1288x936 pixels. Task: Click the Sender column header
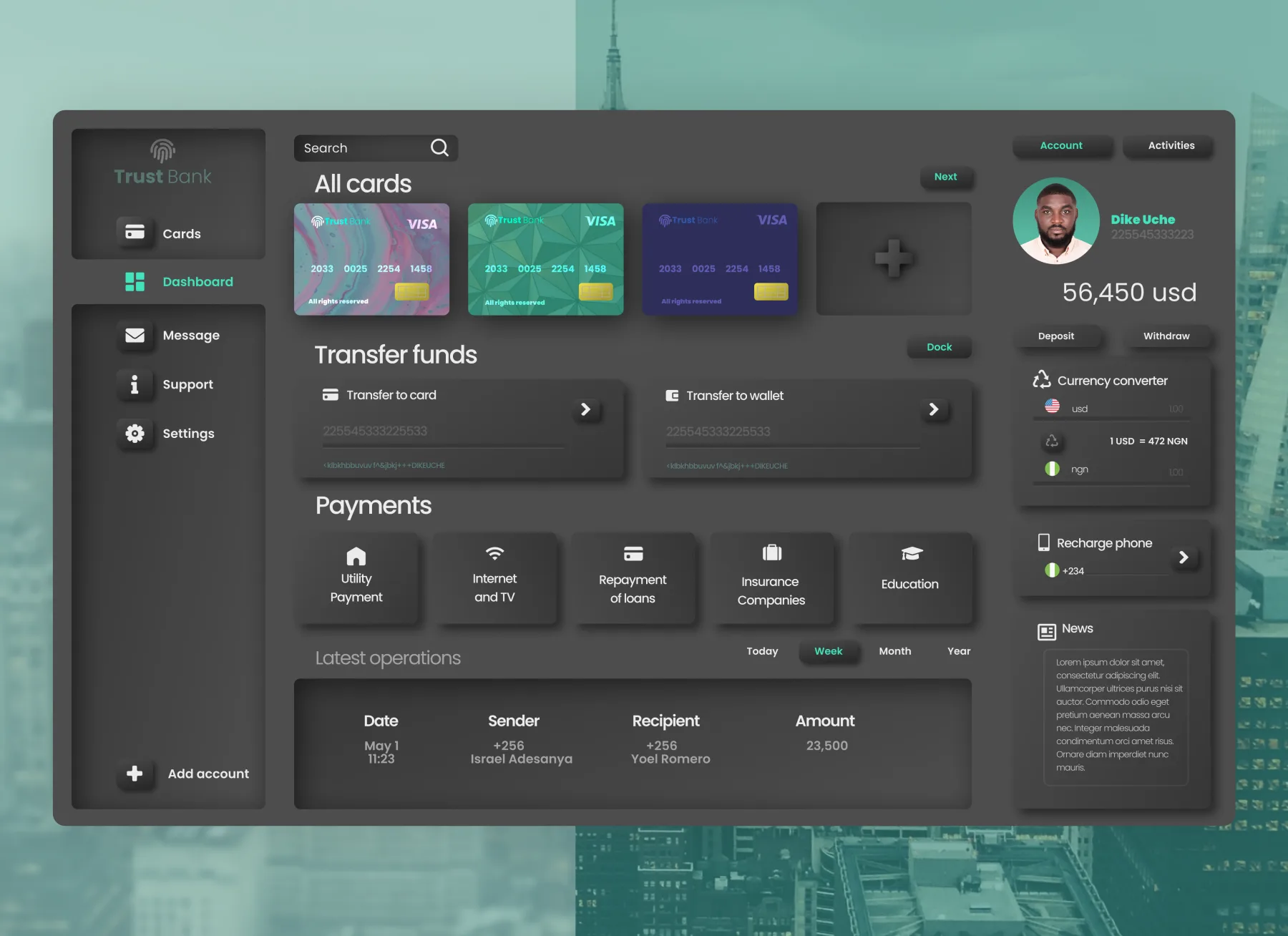pyautogui.click(x=514, y=721)
